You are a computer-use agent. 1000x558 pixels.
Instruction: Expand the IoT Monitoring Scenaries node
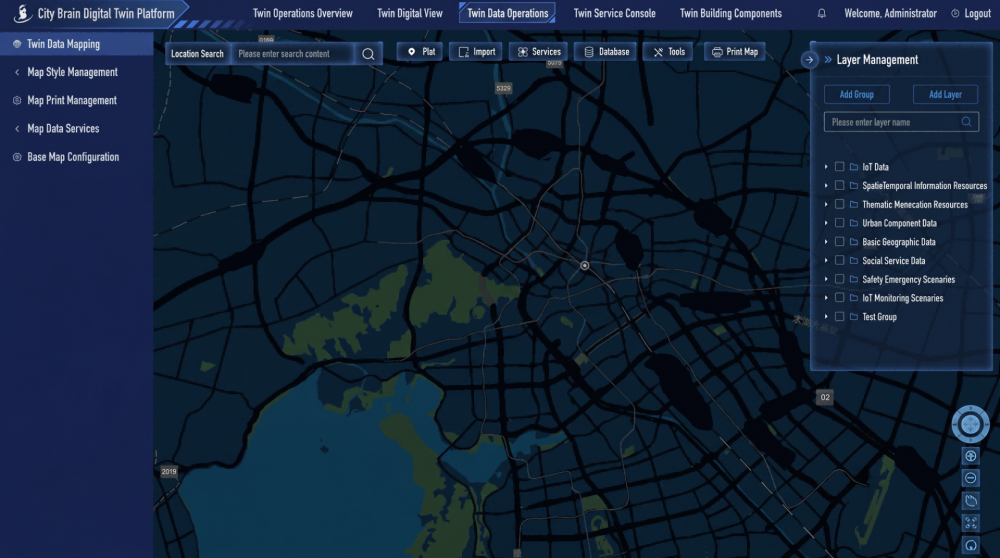click(x=826, y=298)
